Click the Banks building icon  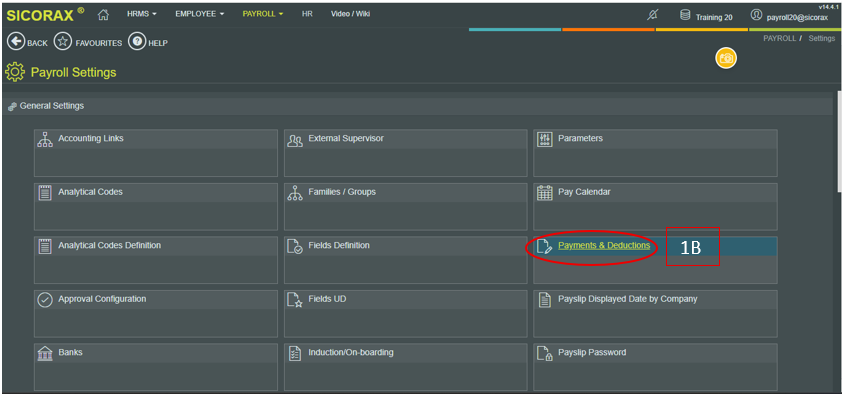click(45, 353)
